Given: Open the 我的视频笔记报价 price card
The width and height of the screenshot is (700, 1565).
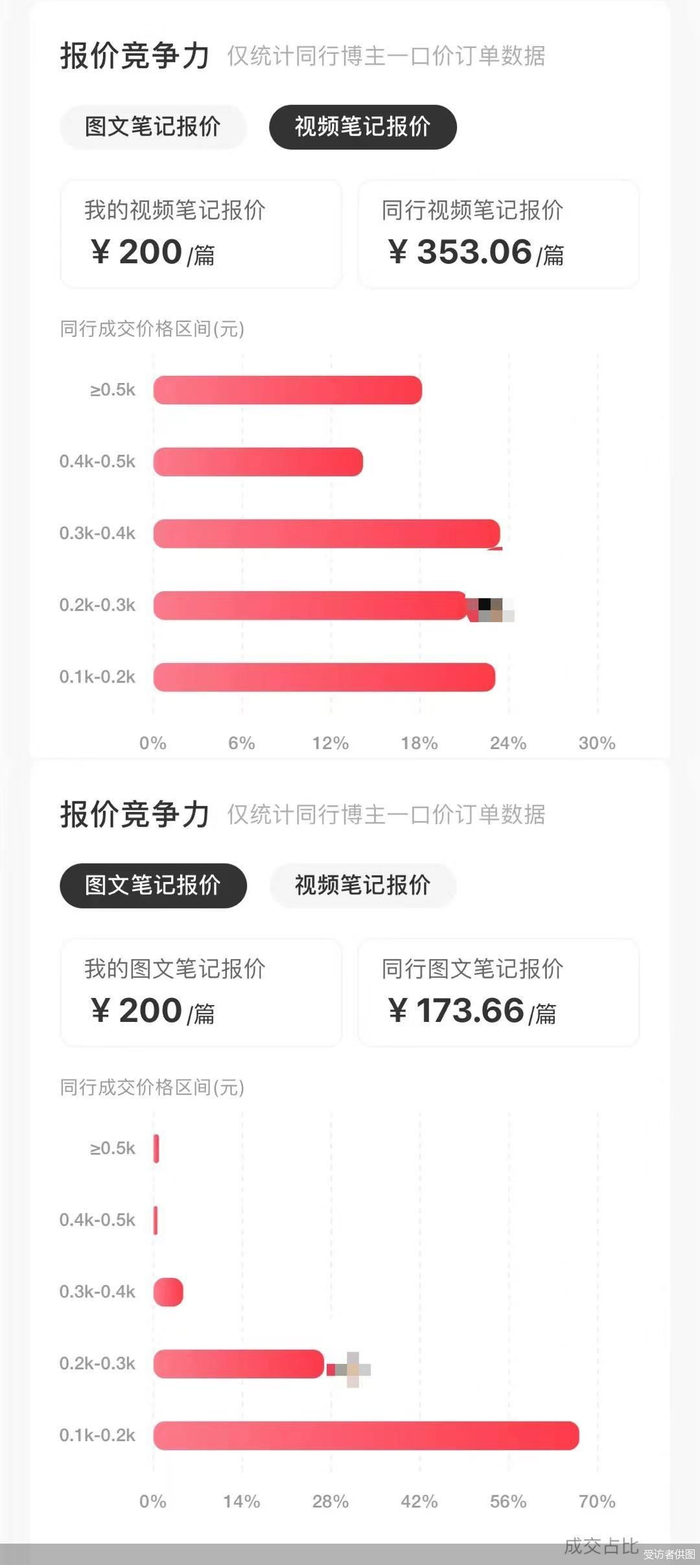Looking at the screenshot, I should (201, 233).
